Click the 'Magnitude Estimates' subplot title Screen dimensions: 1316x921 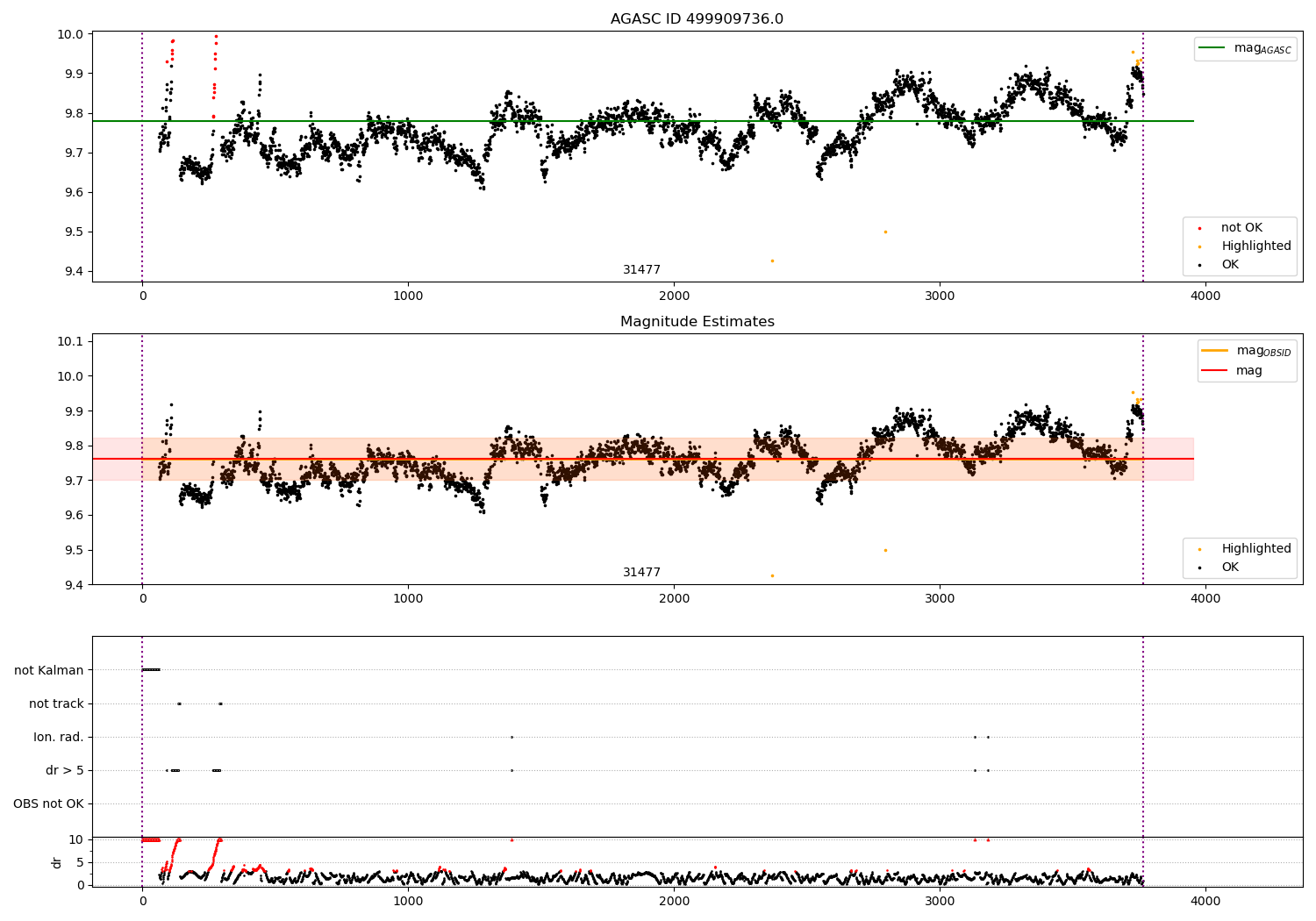[697, 322]
